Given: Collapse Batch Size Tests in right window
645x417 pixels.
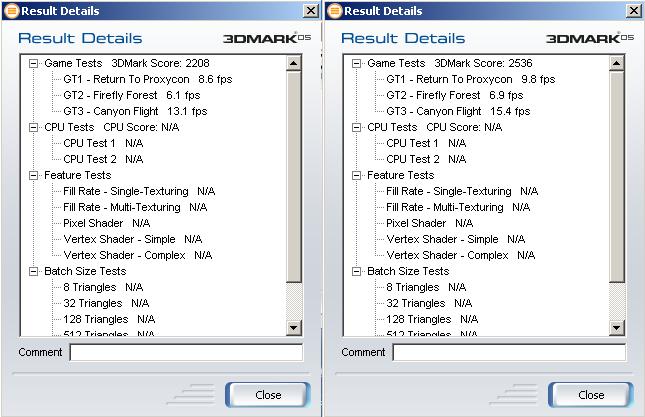Looking at the screenshot, I should 356,271.
